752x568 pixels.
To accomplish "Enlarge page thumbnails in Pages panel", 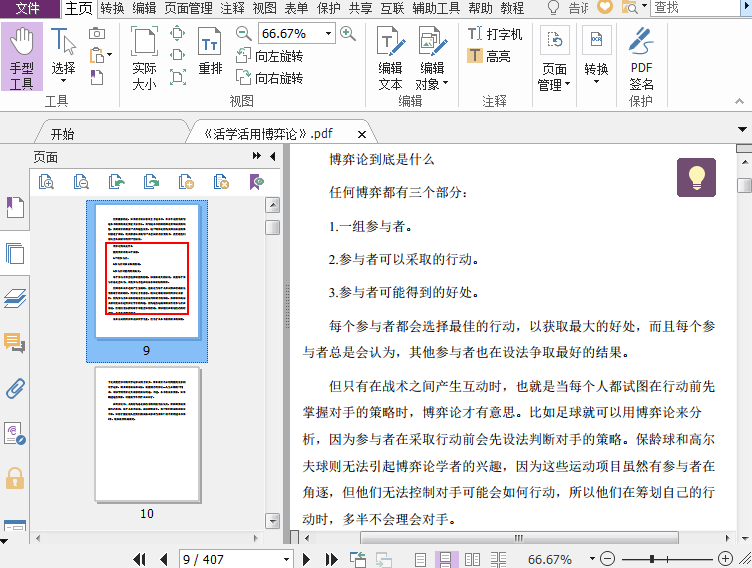I will tap(47, 182).
